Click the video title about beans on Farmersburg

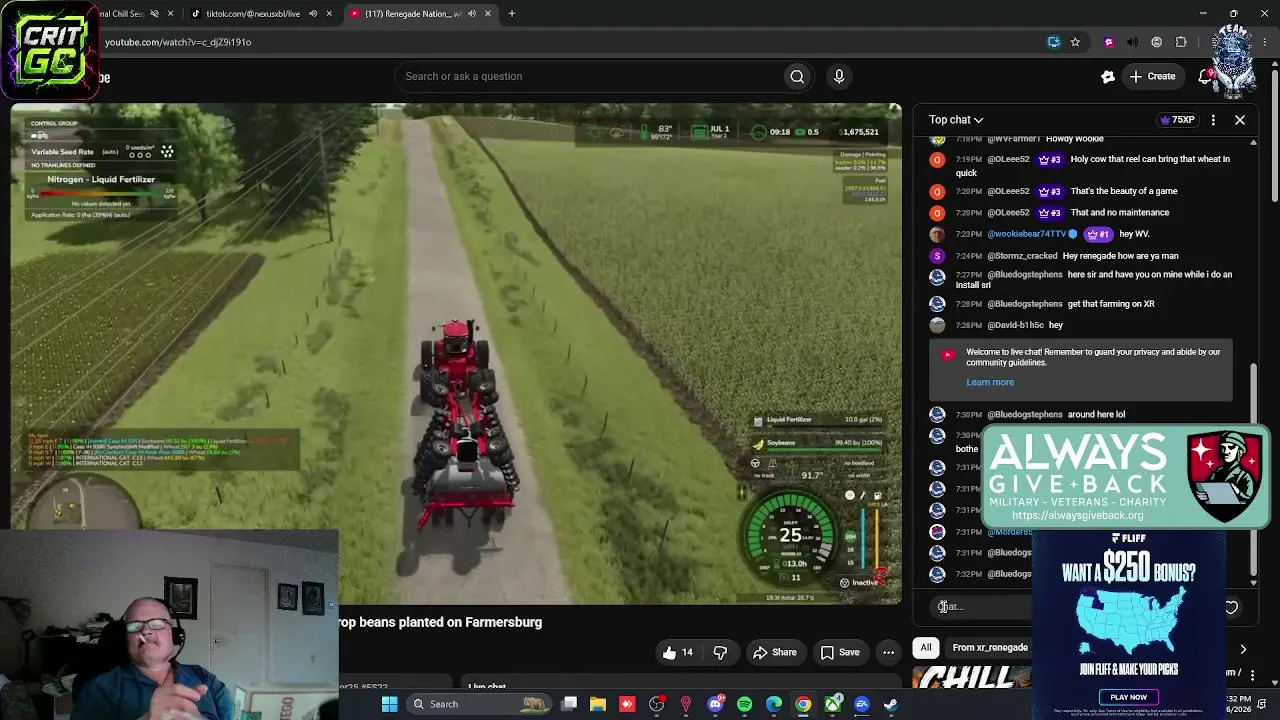(x=440, y=622)
